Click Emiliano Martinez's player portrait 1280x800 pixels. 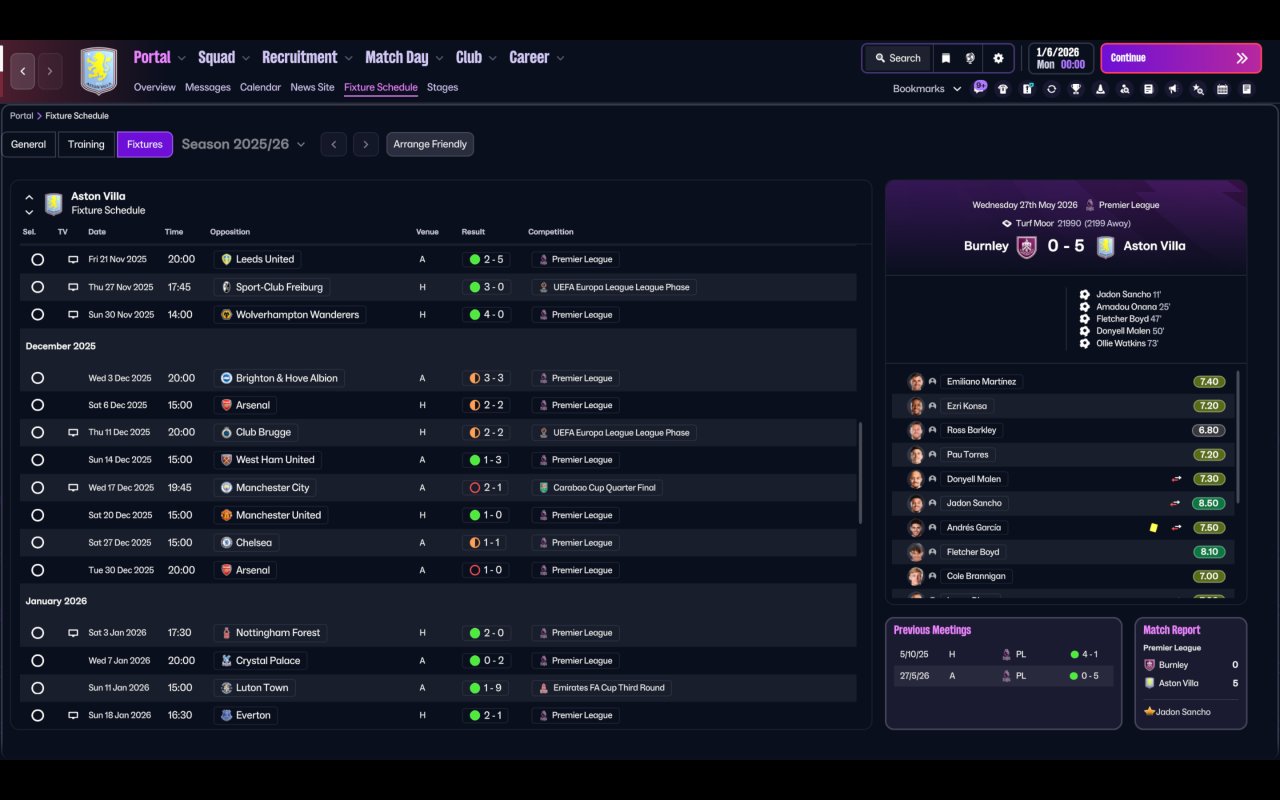[x=915, y=382]
